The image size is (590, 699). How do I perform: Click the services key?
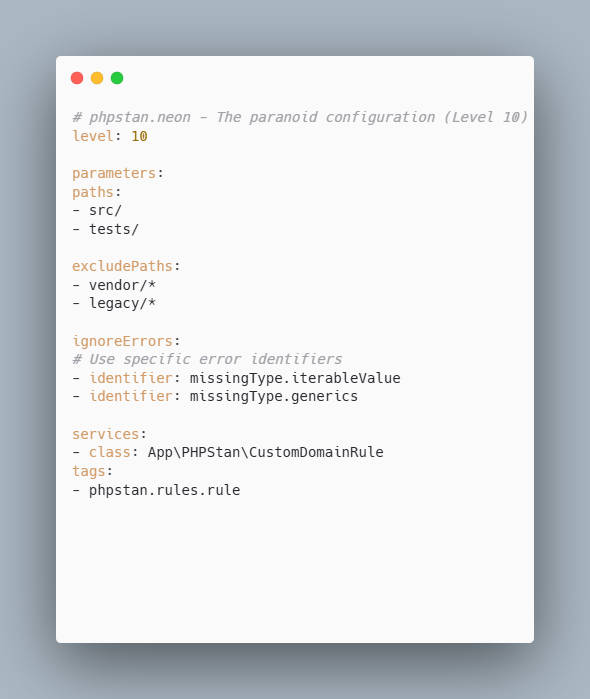pos(105,434)
